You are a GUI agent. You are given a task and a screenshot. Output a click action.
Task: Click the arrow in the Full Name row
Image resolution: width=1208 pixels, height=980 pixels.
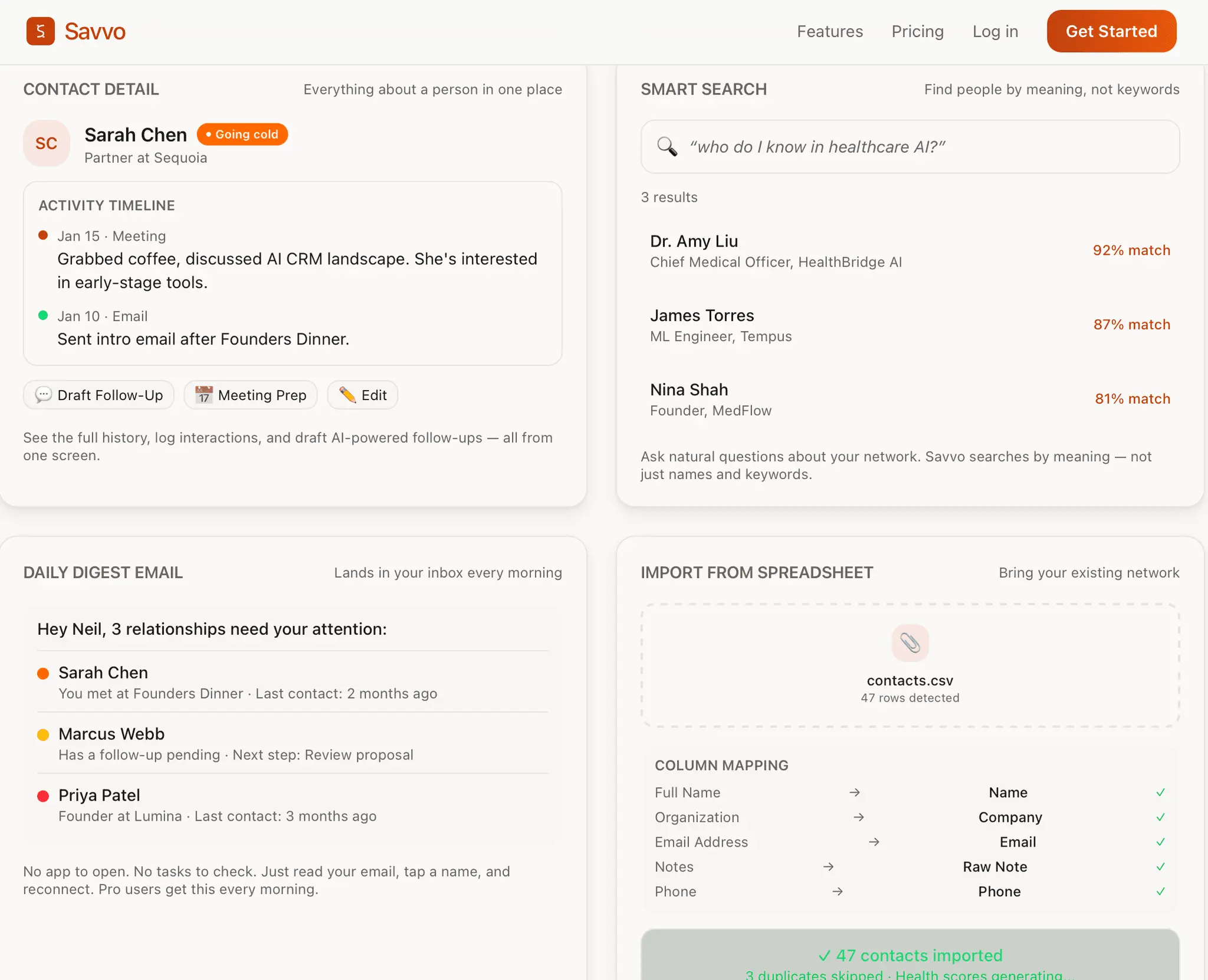pos(855,792)
